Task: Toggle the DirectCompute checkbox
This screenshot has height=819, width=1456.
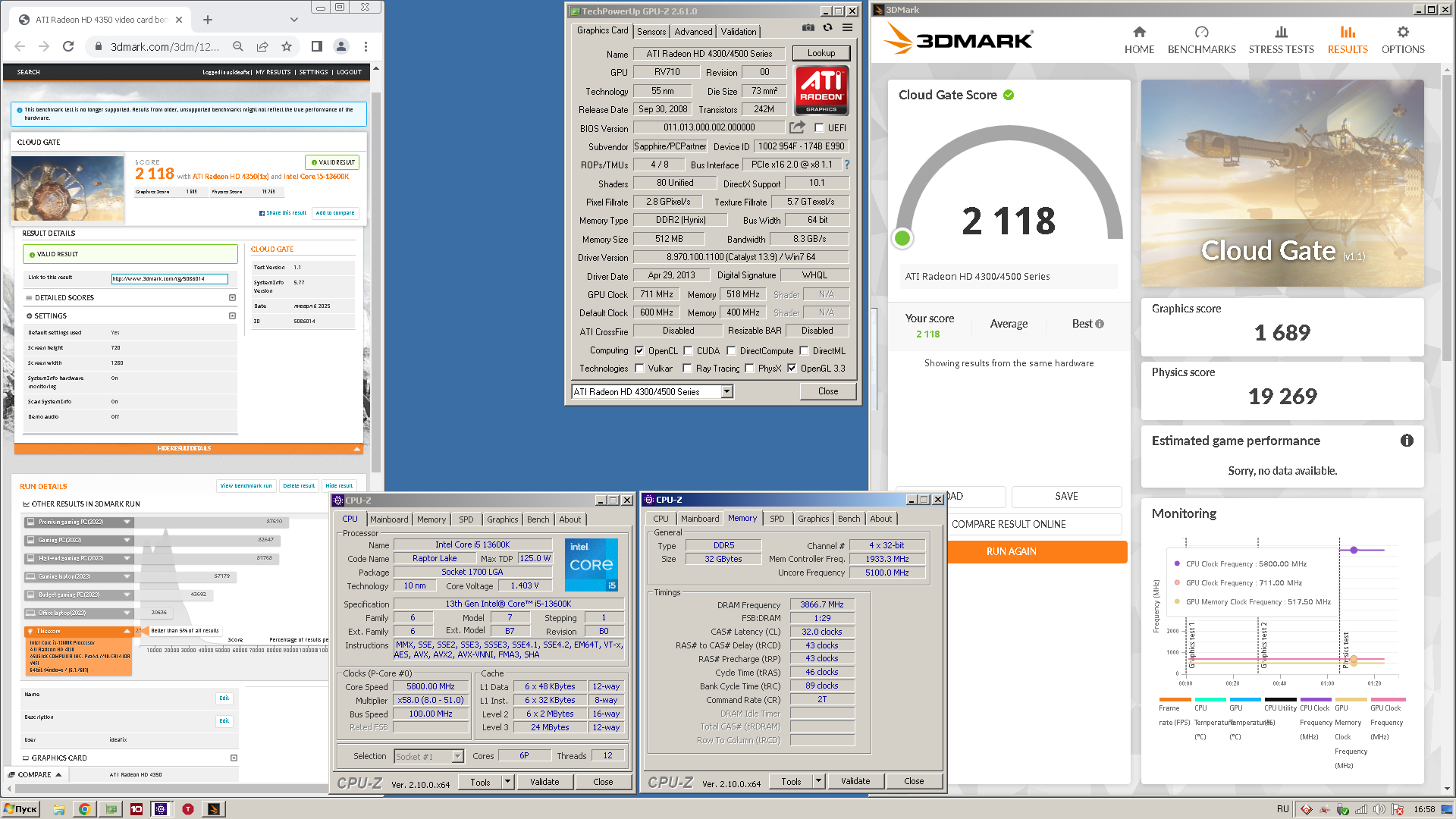Action: click(x=731, y=350)
